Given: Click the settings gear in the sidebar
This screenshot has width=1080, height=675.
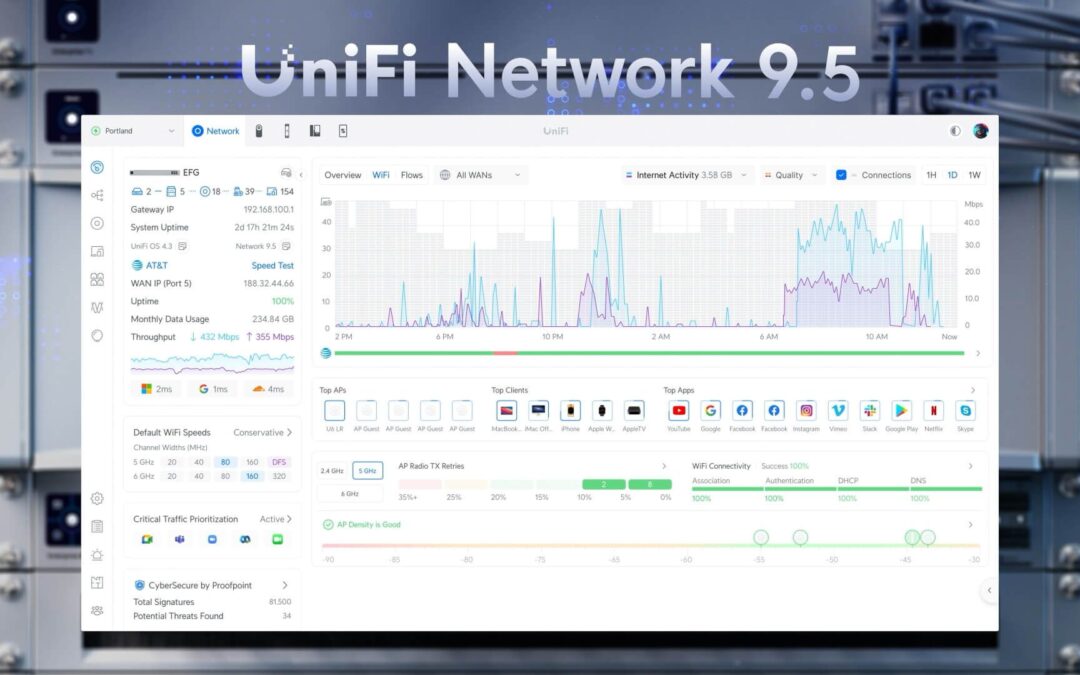Looking at the screenshot, I should click(97, 498).
